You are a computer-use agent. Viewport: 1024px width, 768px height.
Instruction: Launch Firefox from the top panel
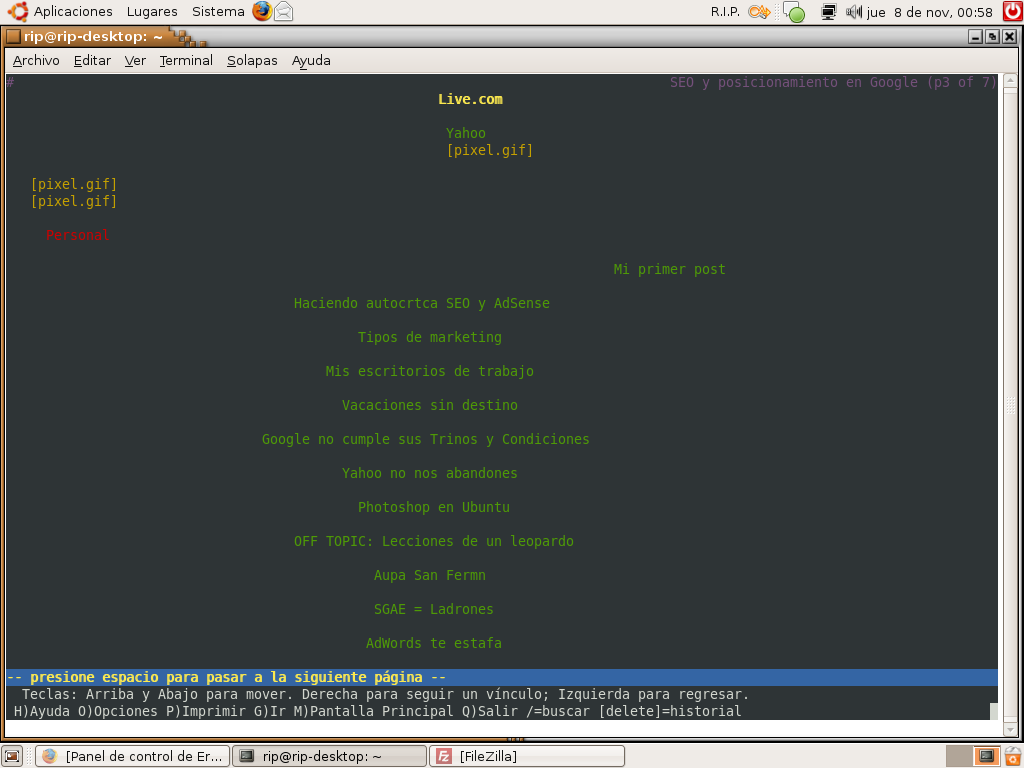click(x=262, y=11)
